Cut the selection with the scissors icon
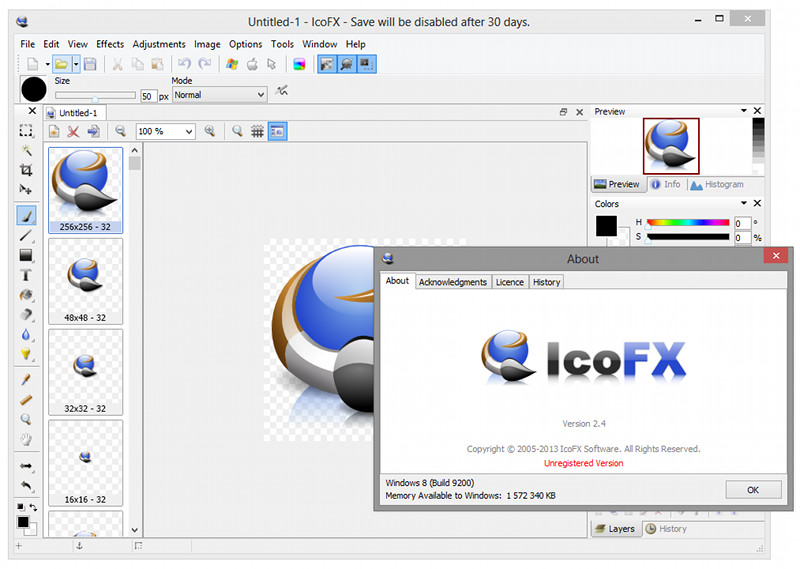800x569 pixels. (x=117, y=64)
